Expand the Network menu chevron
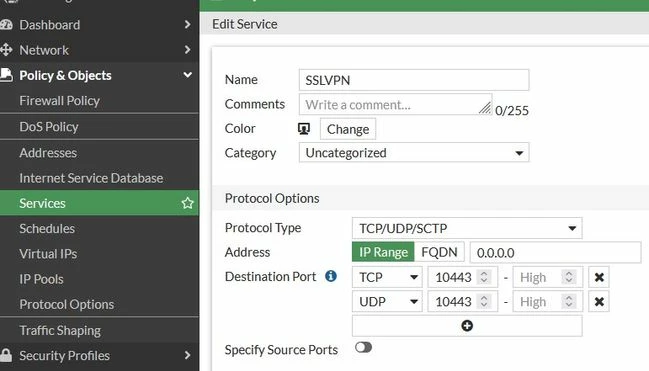The image size is (649, 371). click(187, 50)
